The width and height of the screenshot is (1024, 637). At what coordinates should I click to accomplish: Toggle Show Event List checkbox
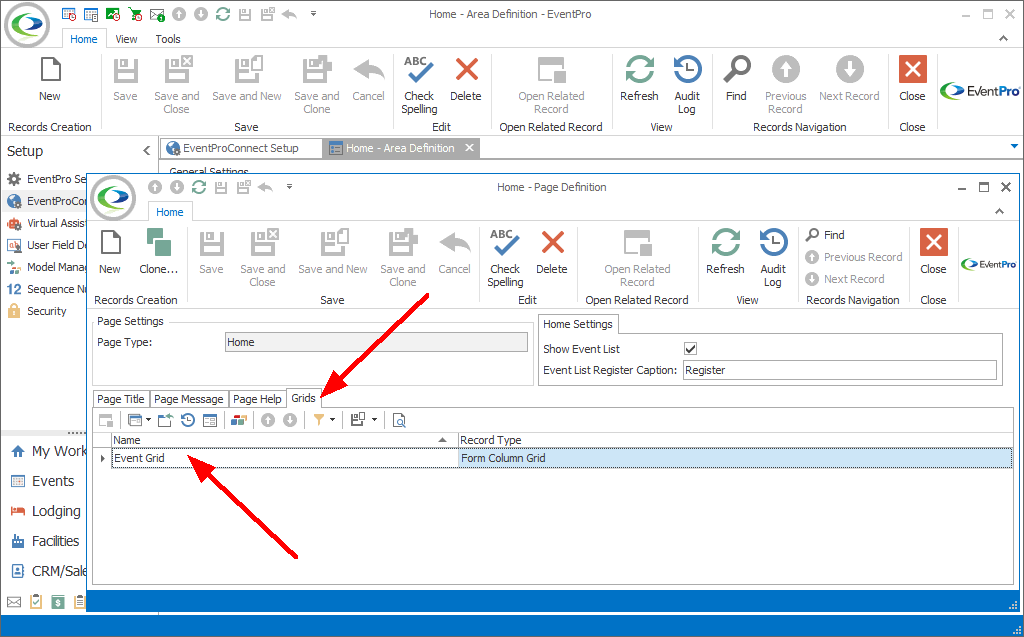(690, 349)
